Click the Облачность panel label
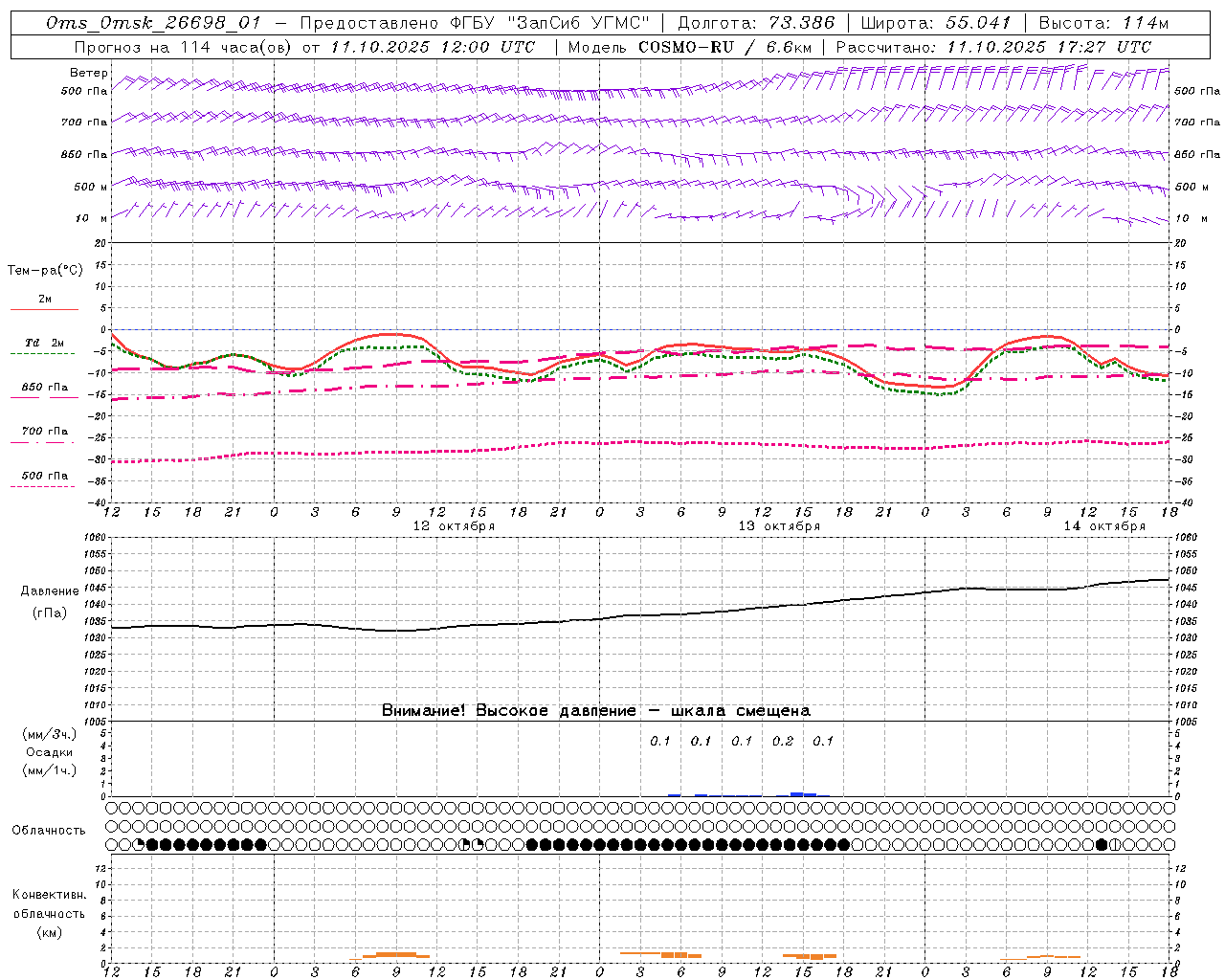Screen dimensions: 1225x980 click(49, 831)
